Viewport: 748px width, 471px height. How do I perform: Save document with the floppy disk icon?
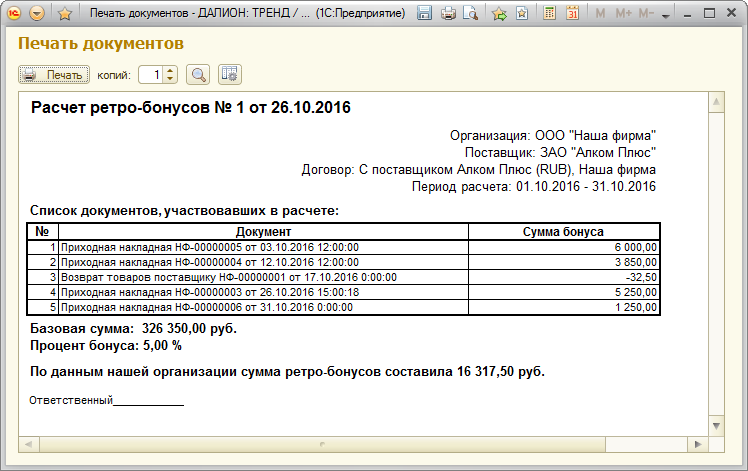click(x=424, y=13)
